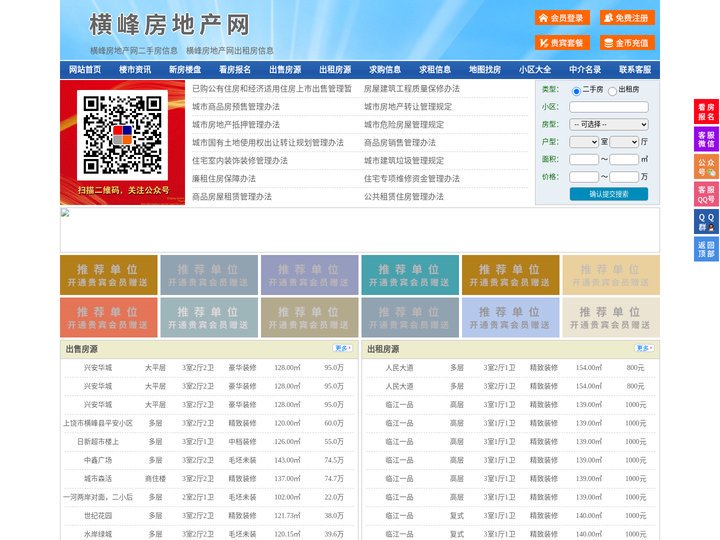720x540 pixels.
Task: Focus the minimum 价格 field
Action: pos(584,177)
